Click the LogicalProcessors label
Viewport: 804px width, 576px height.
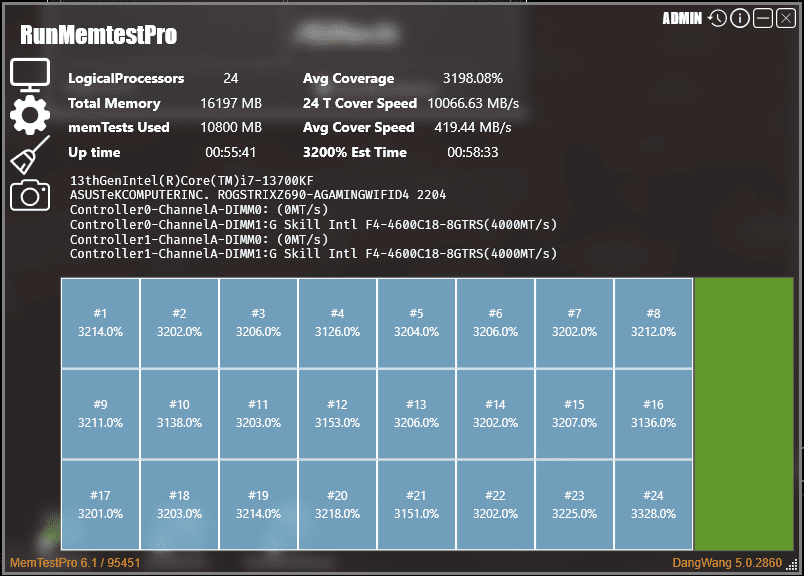pos(126,78)
